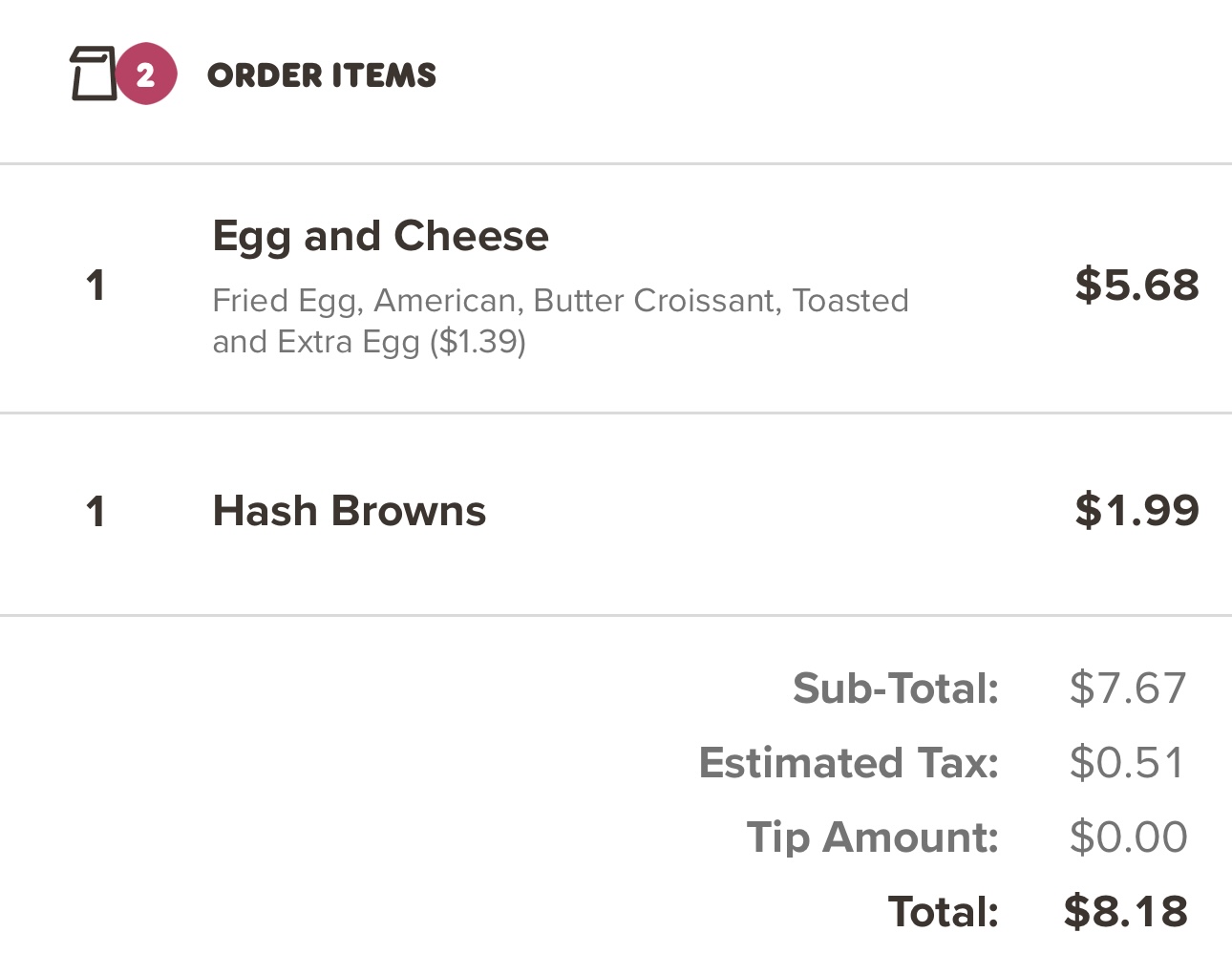Open the Hash Browns item
The image size is (1232, 975).
[x=349, y=511]
